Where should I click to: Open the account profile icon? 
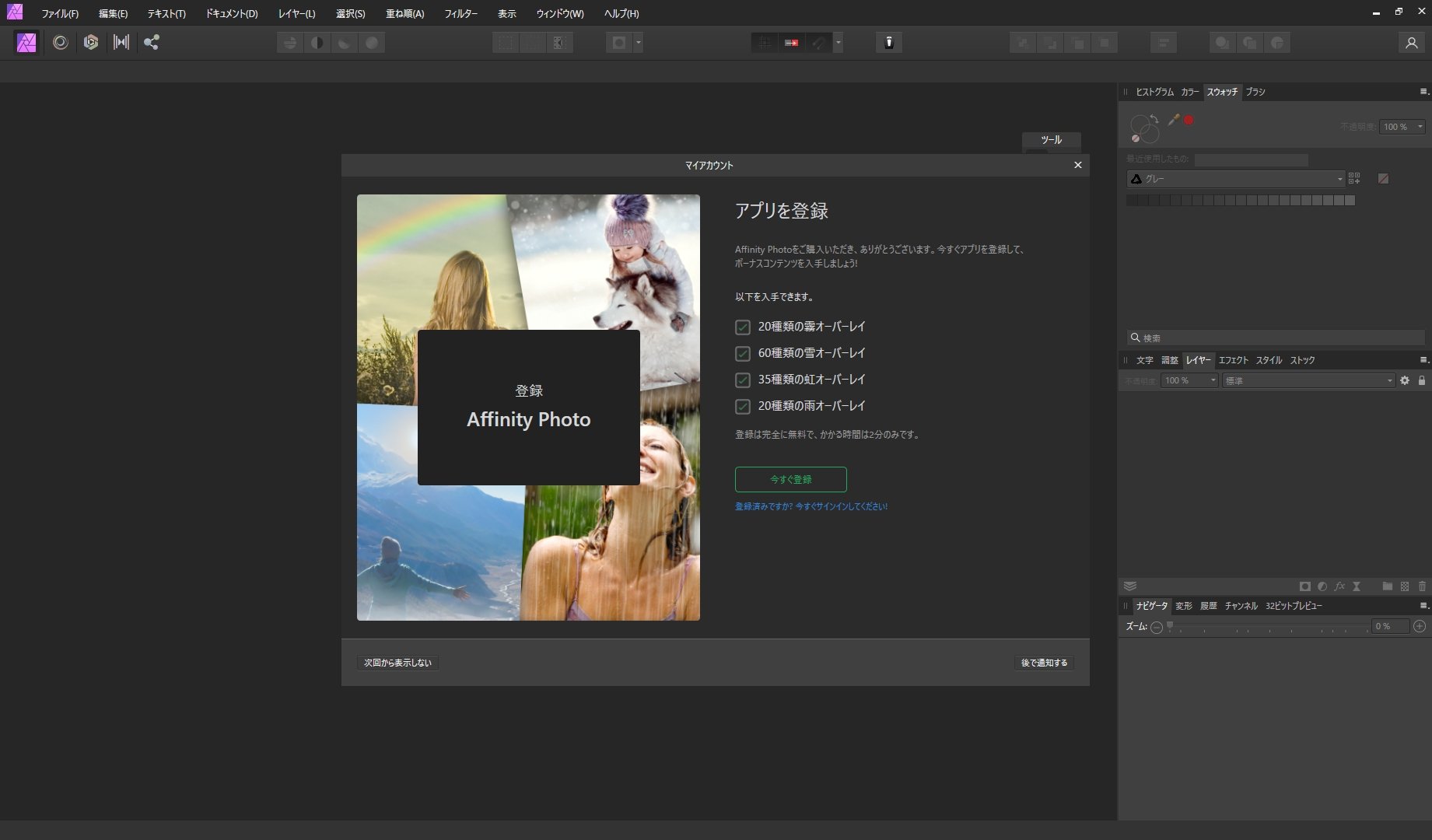click(x=1411, y=43)
